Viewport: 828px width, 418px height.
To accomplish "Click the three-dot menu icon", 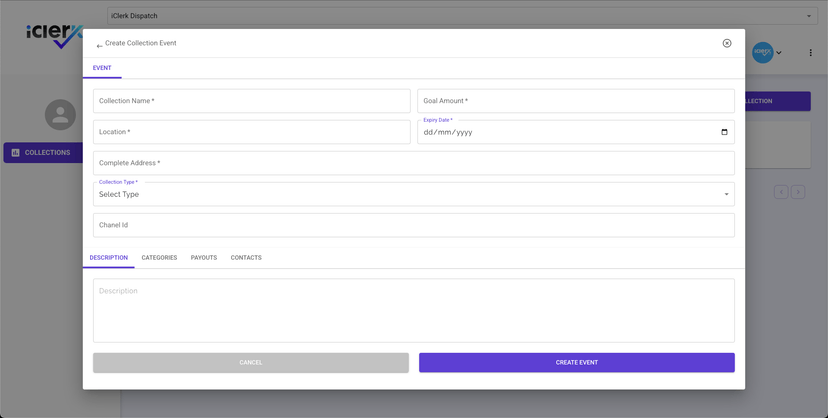I will pyautogui.click(x=810, y=53).
